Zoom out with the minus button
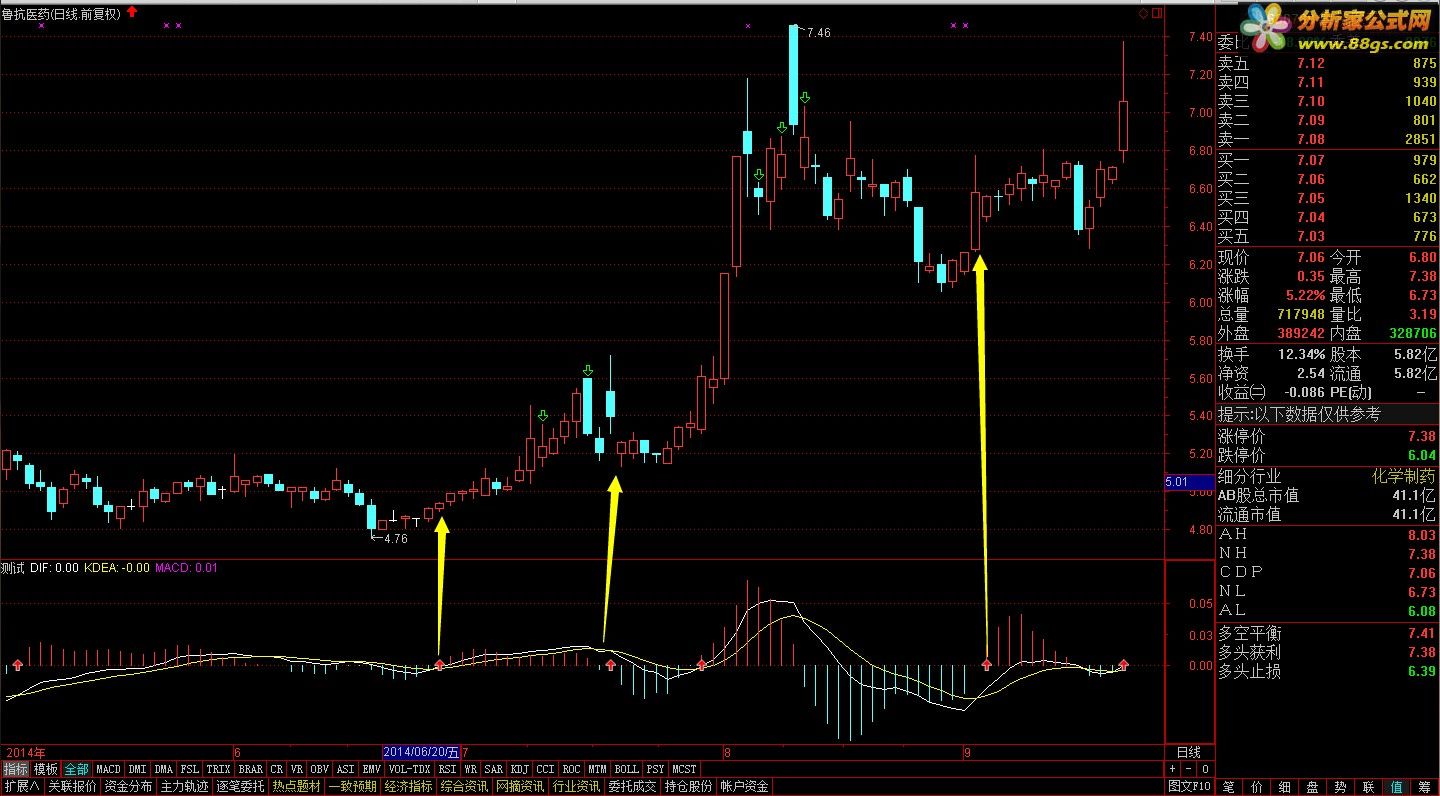Image resolution: width=1440 pixels, height=796 pixels. click(1189, 769)
